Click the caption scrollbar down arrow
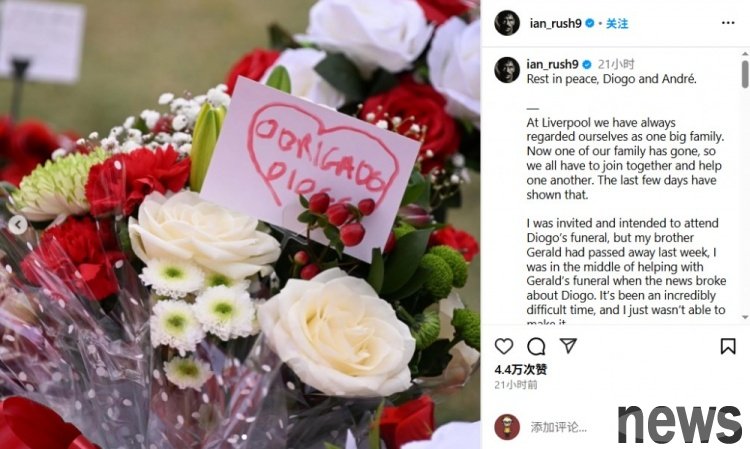The image size is (750, 449). pyautogui.click(x=745, y=317)
